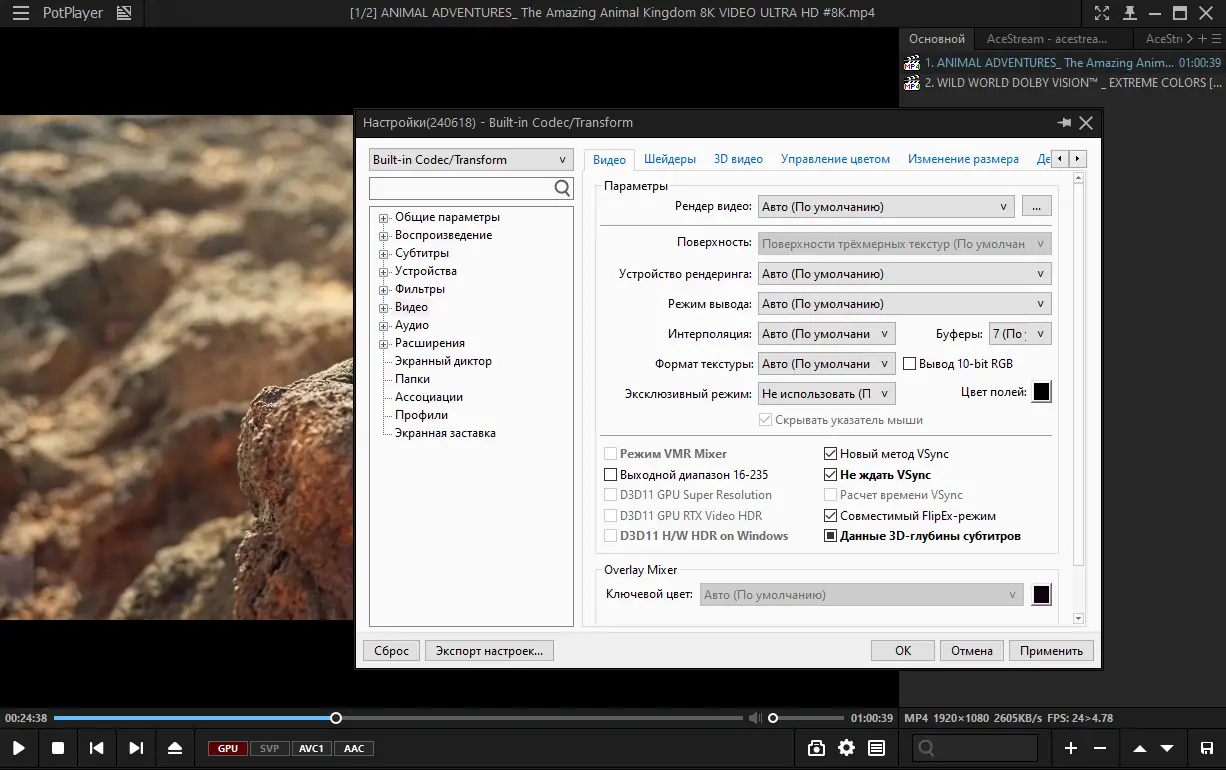Click the settings search input field
The width and height of the screenshot is (1226, 770).
point(461,188)
